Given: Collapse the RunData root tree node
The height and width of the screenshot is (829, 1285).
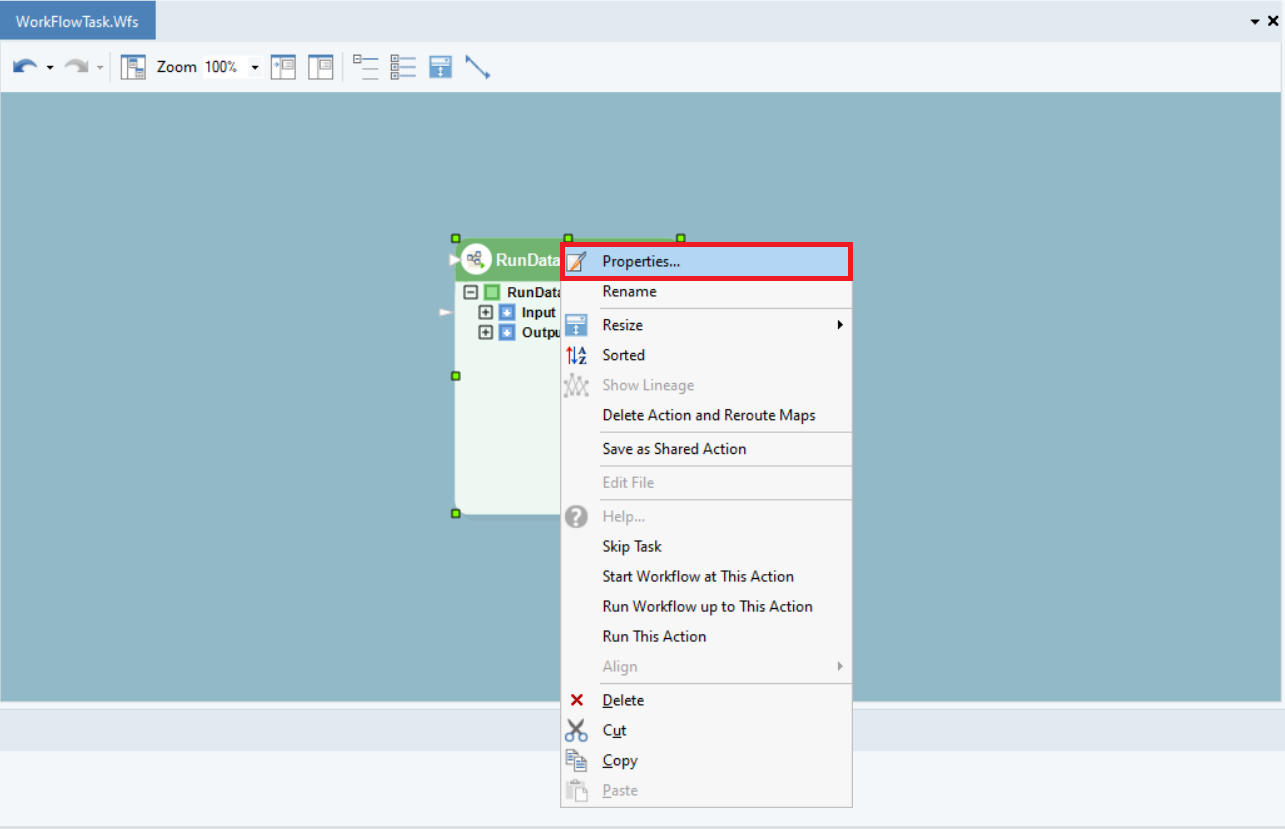Looking at the screenshot, I should (471, 292).
